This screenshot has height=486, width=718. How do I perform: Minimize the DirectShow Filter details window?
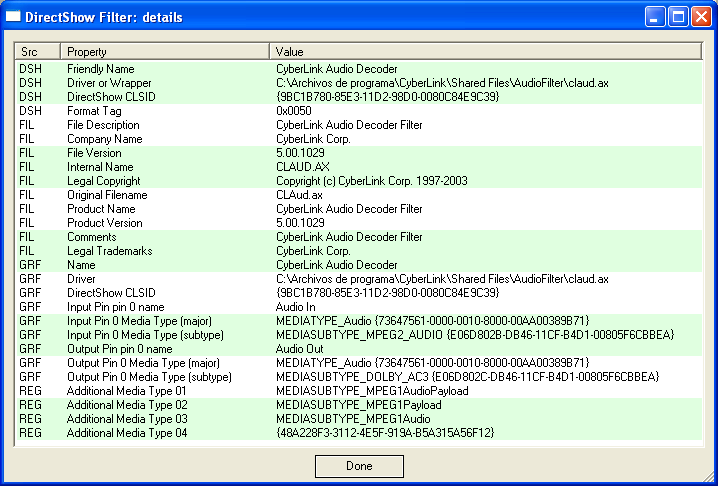[654, 17]
